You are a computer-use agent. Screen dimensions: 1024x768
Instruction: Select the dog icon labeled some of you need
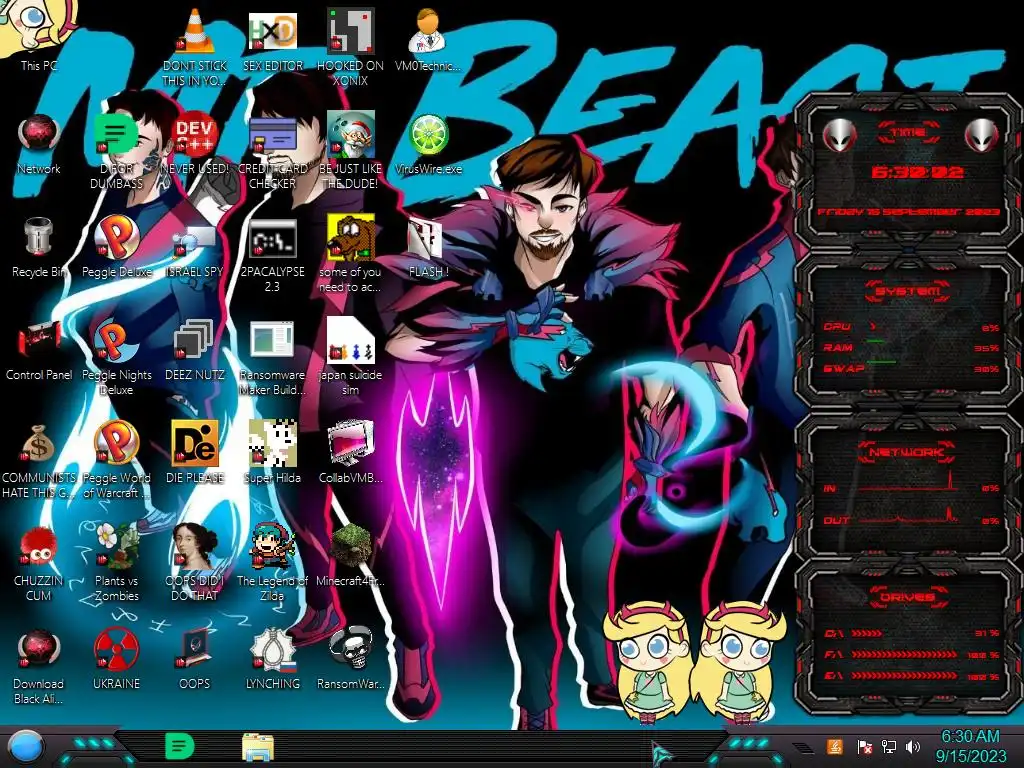point(351,236)
